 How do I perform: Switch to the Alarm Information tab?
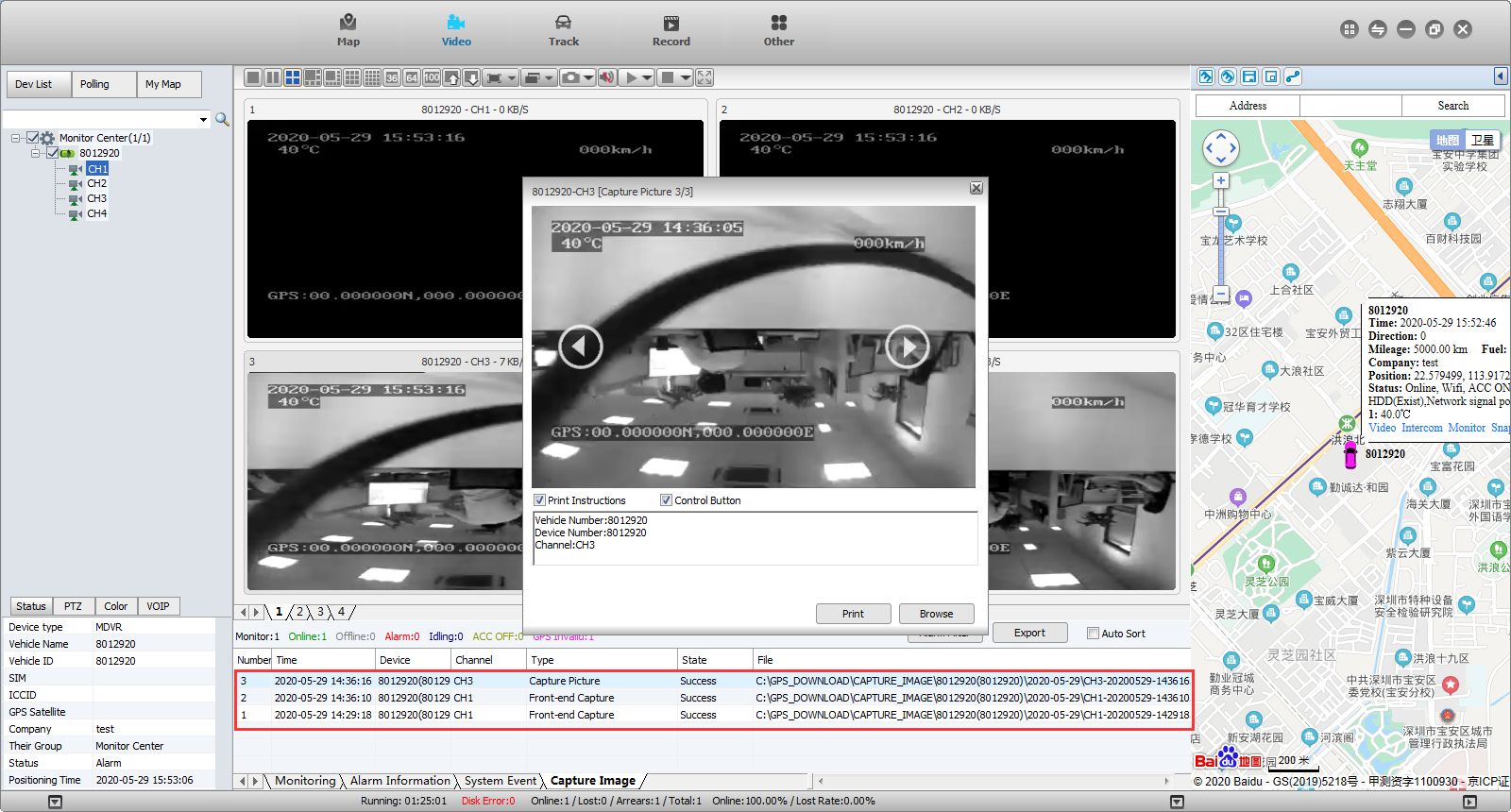400,781
